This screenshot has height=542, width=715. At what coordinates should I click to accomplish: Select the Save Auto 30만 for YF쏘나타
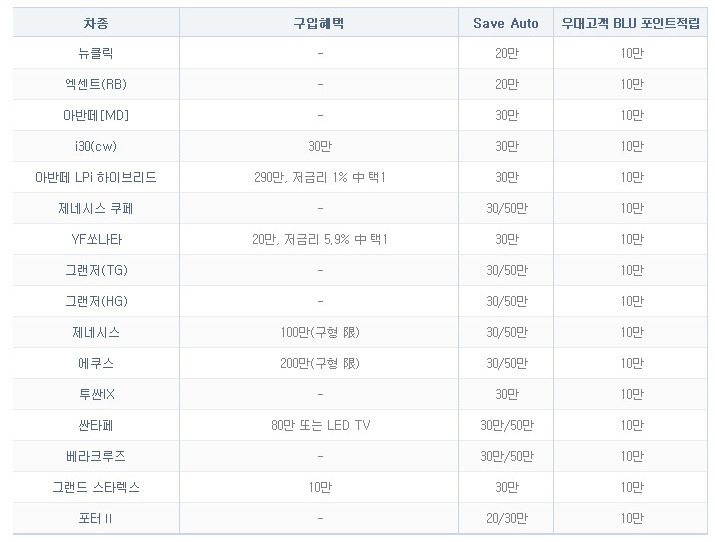pos(507,239)
